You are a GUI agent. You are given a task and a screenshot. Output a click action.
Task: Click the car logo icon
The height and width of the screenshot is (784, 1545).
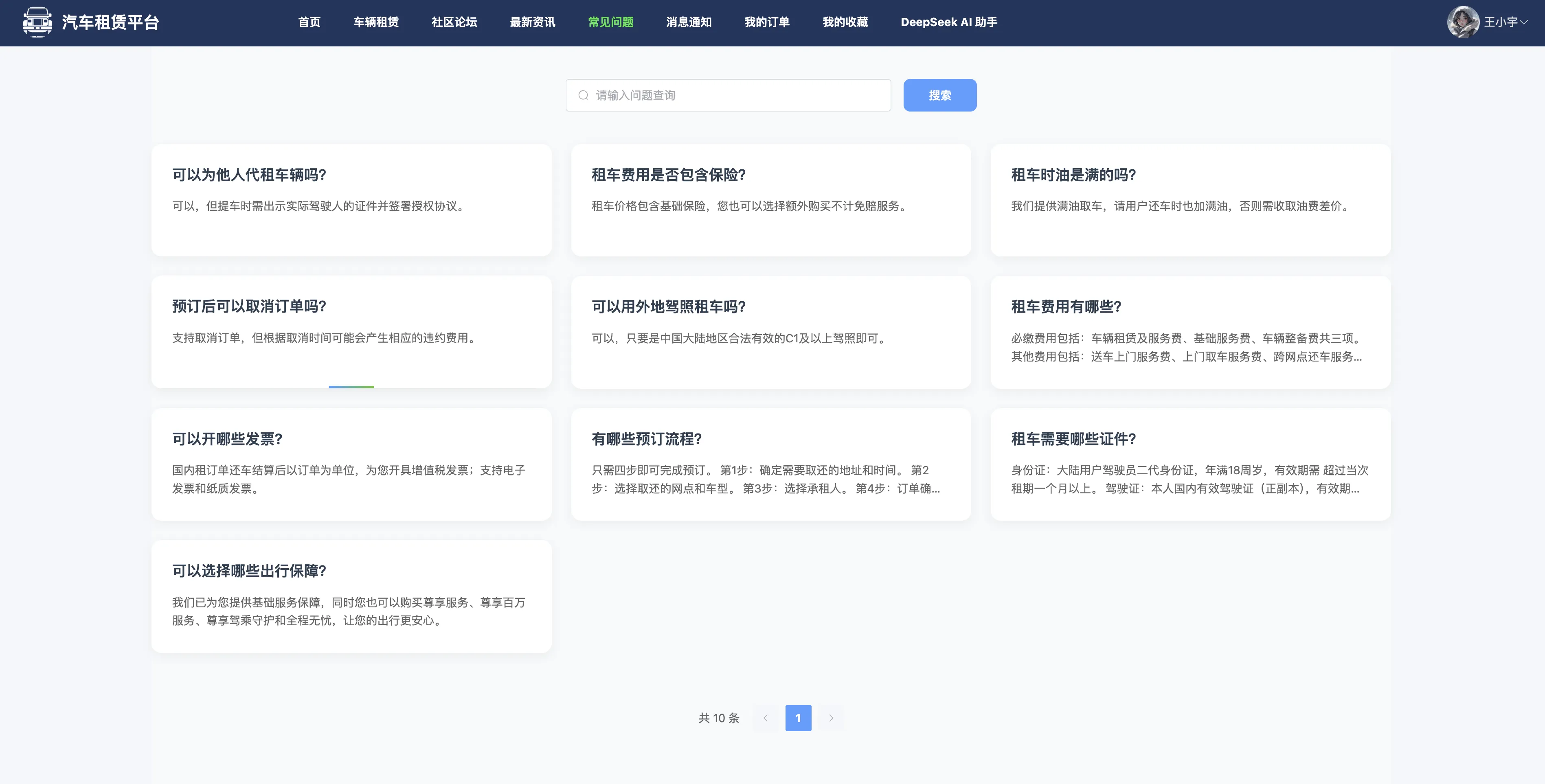pyautogui.click(x=37, y=22)
